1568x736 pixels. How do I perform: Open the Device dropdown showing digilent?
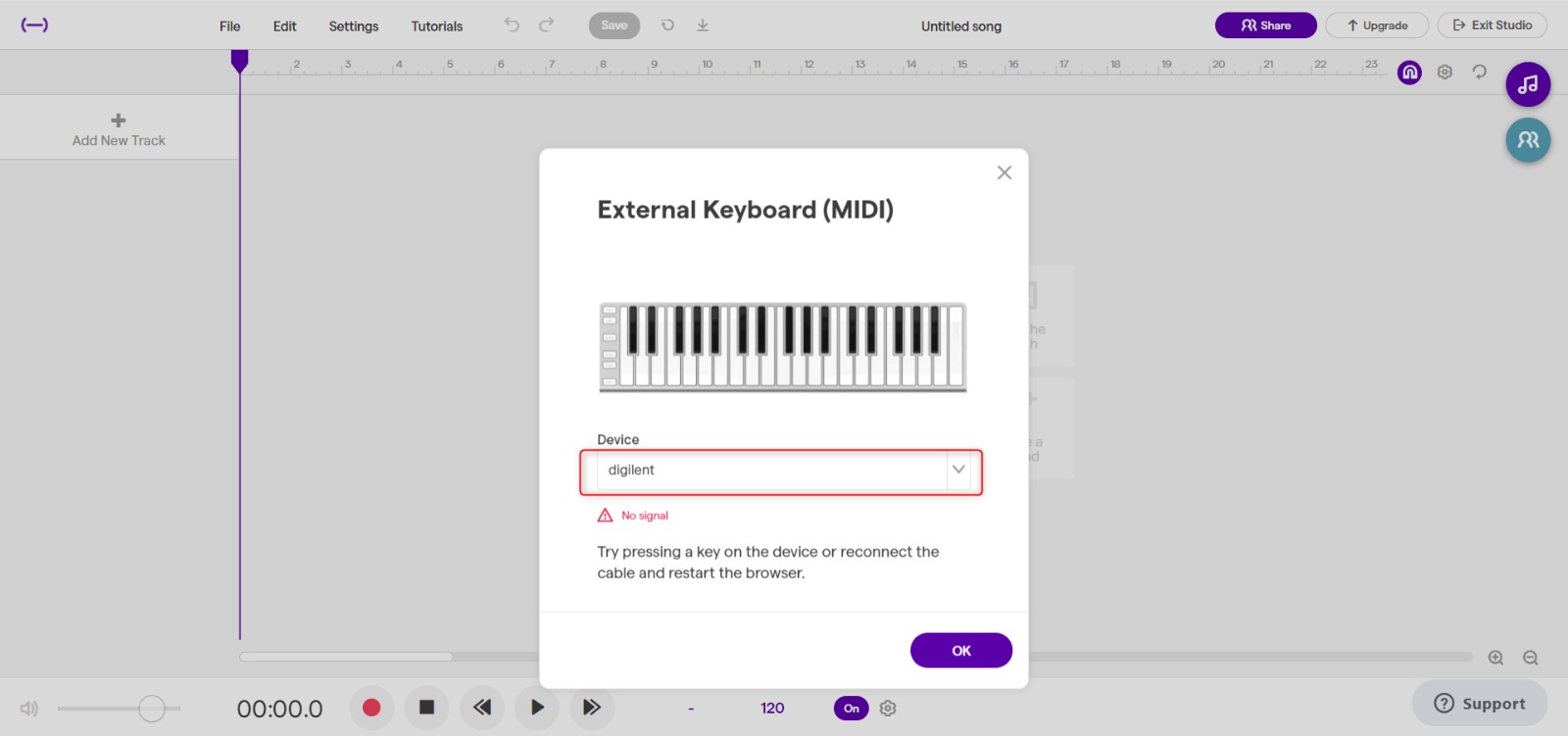[x=783, y=470]
